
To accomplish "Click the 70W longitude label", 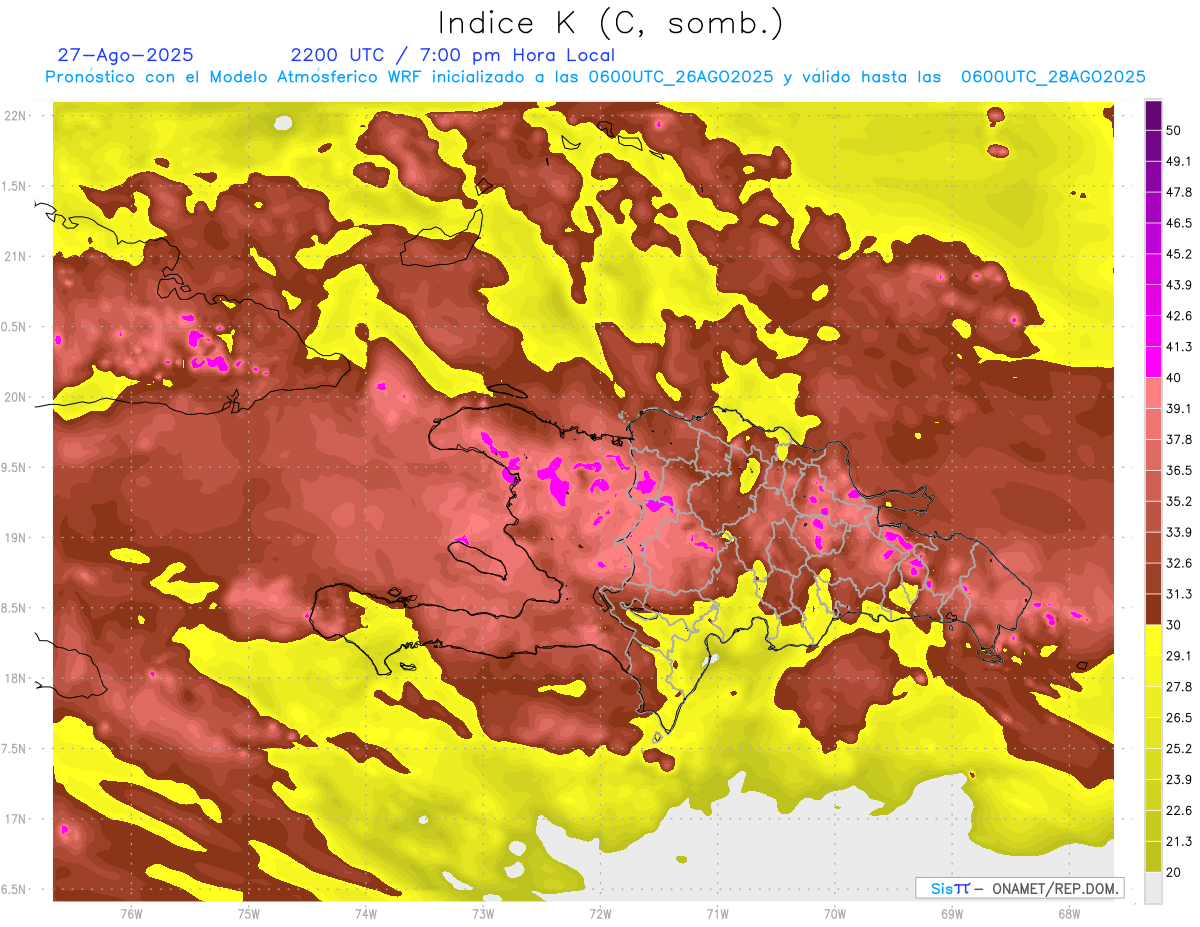I will click(x=835, y=913).
